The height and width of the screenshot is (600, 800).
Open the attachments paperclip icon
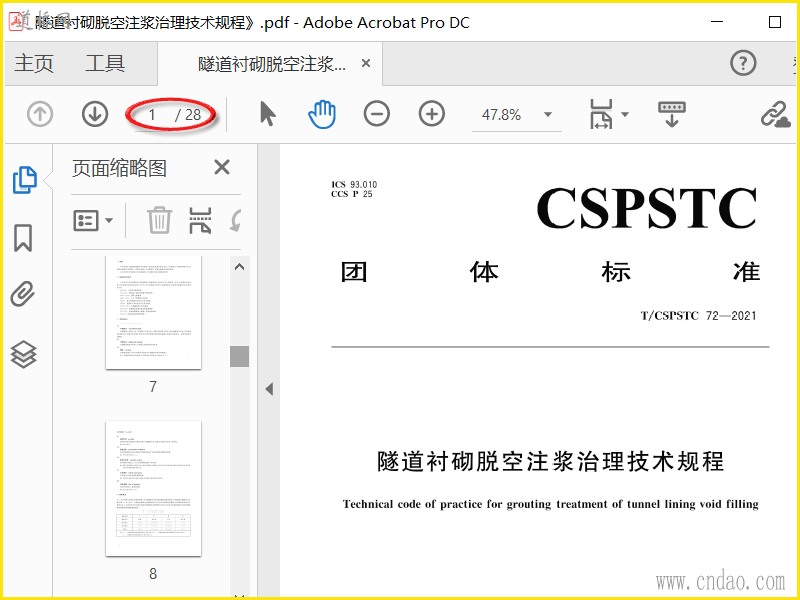23,294
